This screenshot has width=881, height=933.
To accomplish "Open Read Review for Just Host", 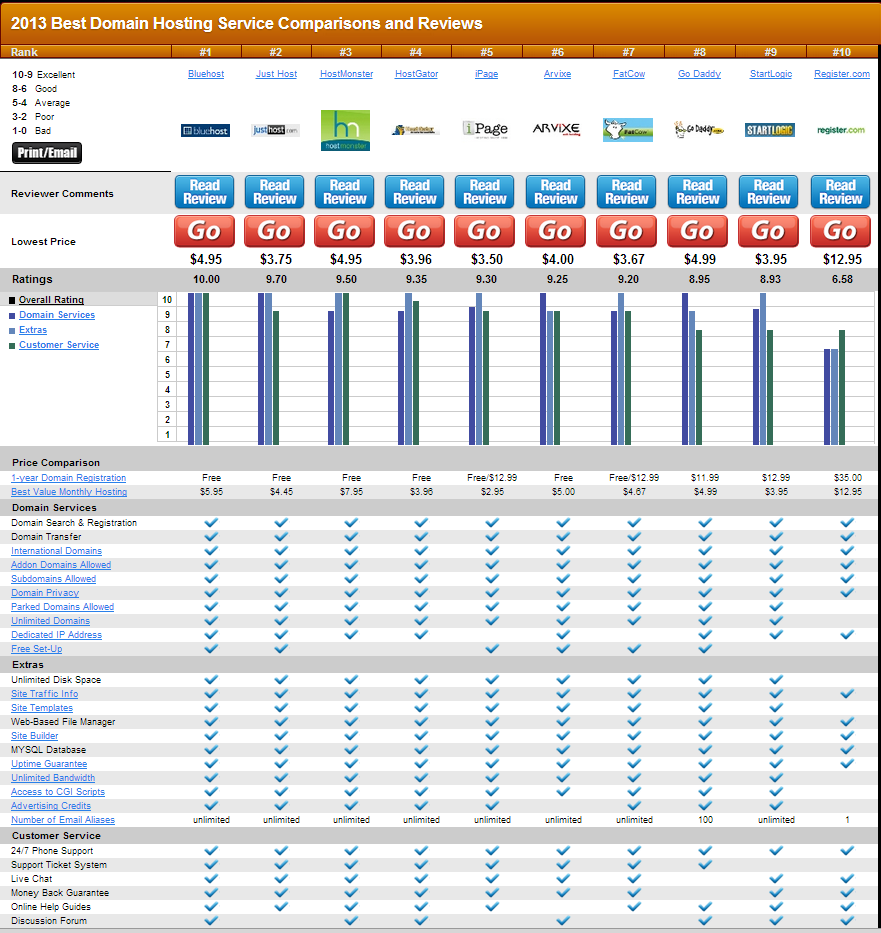I will click(x=275, y=192).
